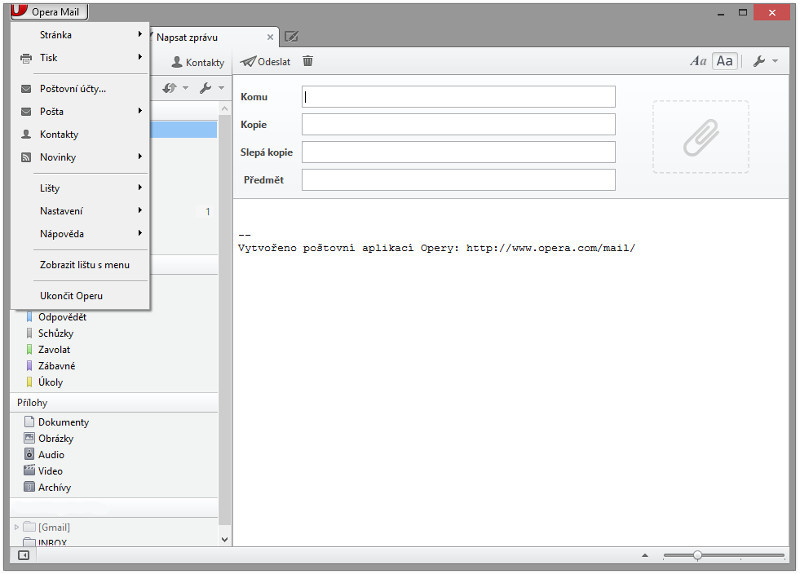Open Poštovní účty menu entry
Viewport: 800px width, 574px height.
[80, 89]
